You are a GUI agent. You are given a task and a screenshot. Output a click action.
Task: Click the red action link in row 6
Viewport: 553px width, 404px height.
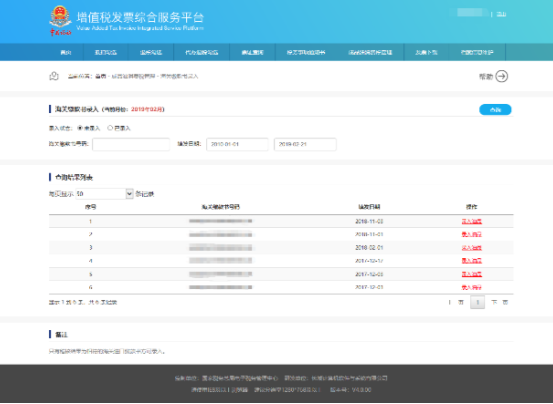pyautogui.click(x=472, y=287)
